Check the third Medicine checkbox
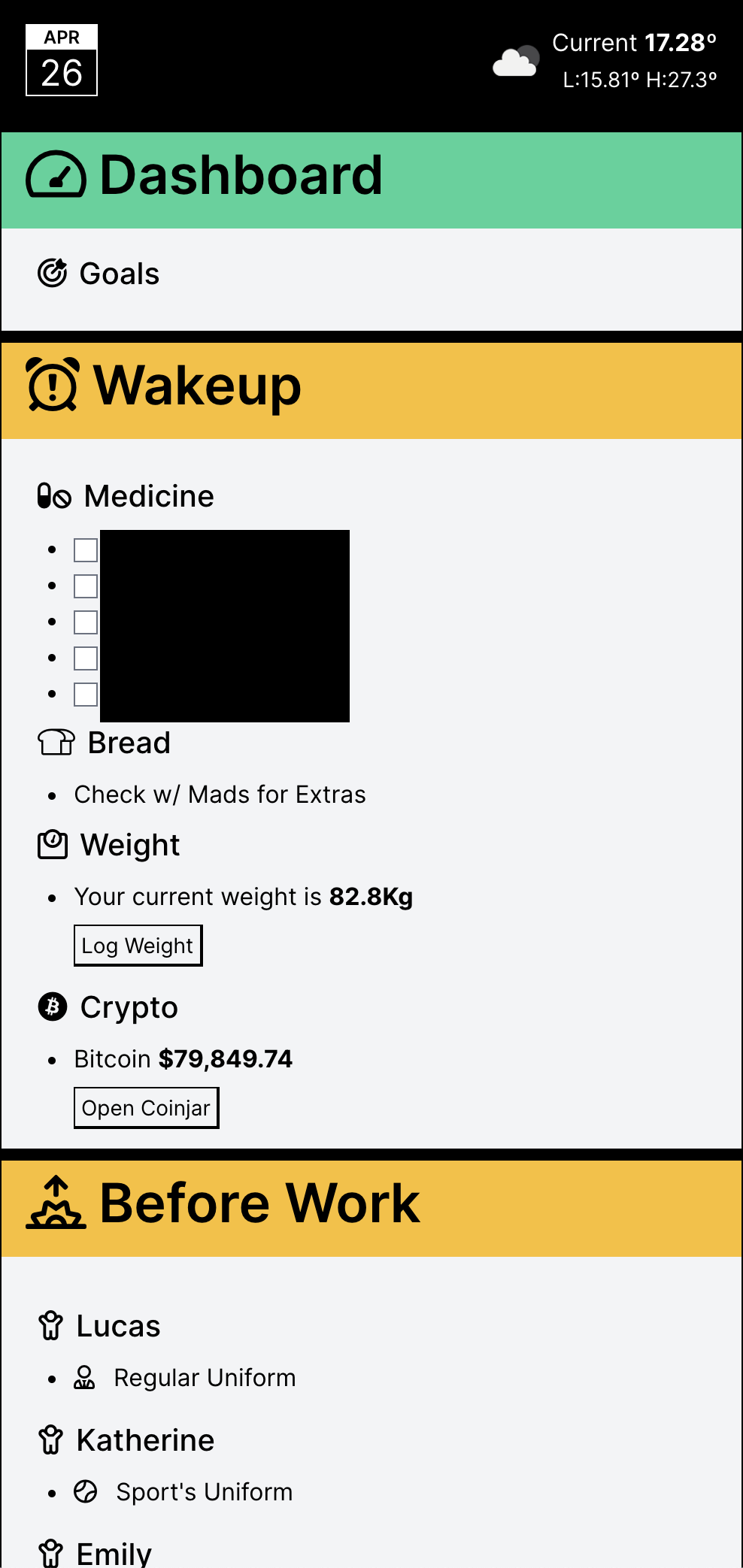Image resolution: width=743 pixels, height=1568 pixels. point(86,622)
